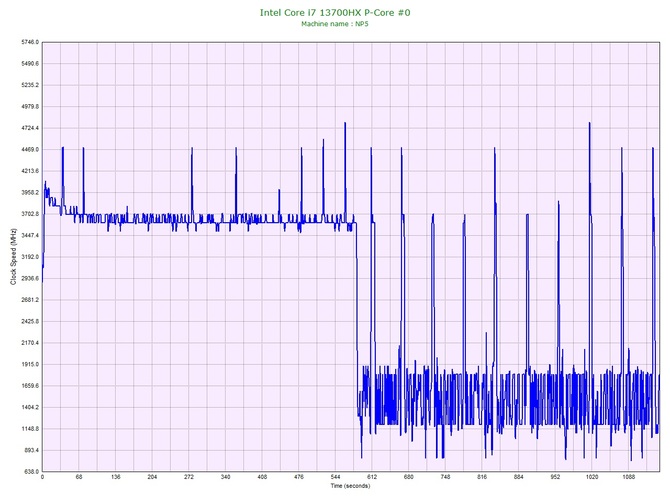Click the 1659.6 y-axis value
670x503 pixels.
point(30,386)
